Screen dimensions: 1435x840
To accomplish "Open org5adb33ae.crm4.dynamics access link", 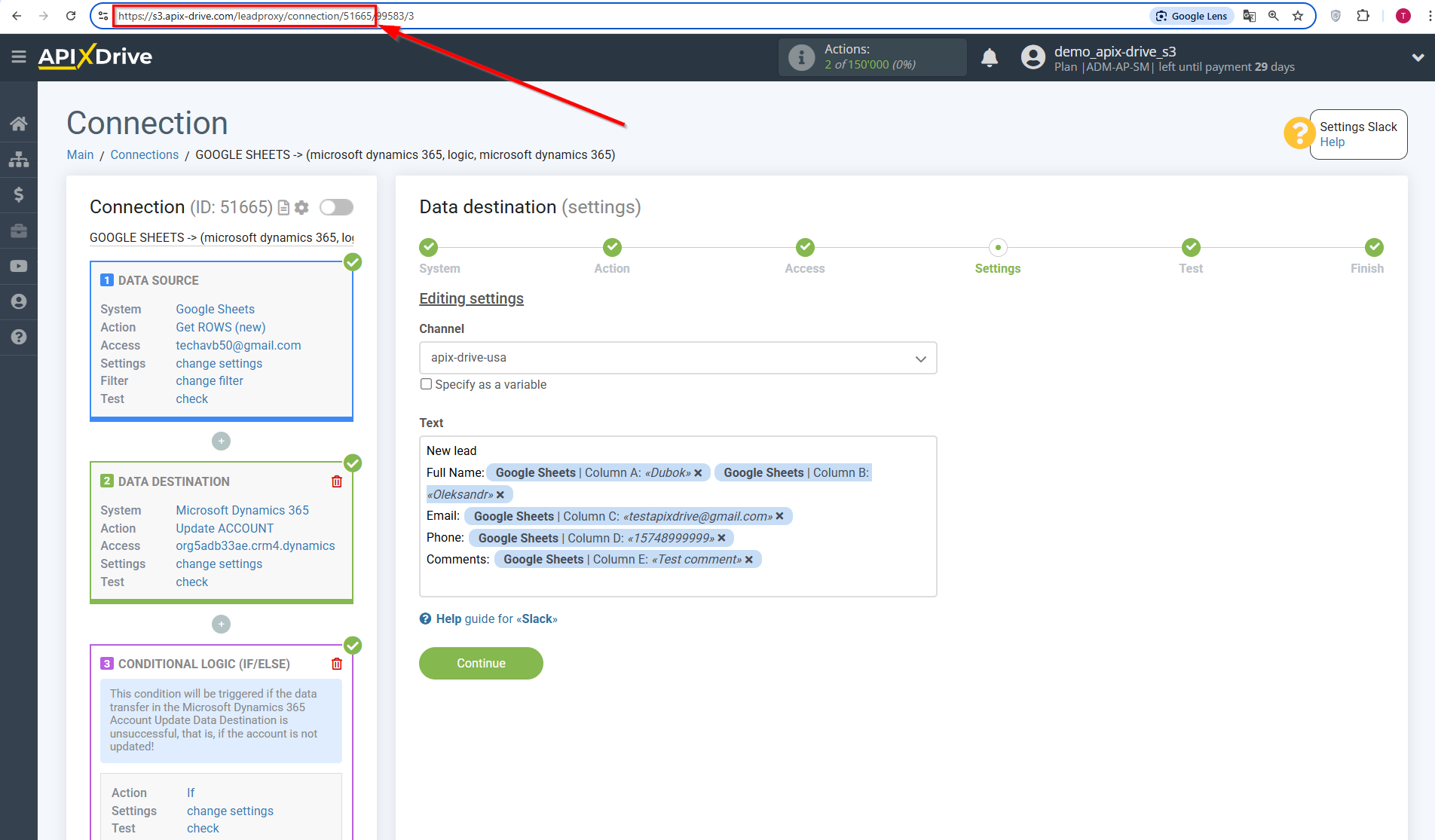I will (x=255, y=545).
